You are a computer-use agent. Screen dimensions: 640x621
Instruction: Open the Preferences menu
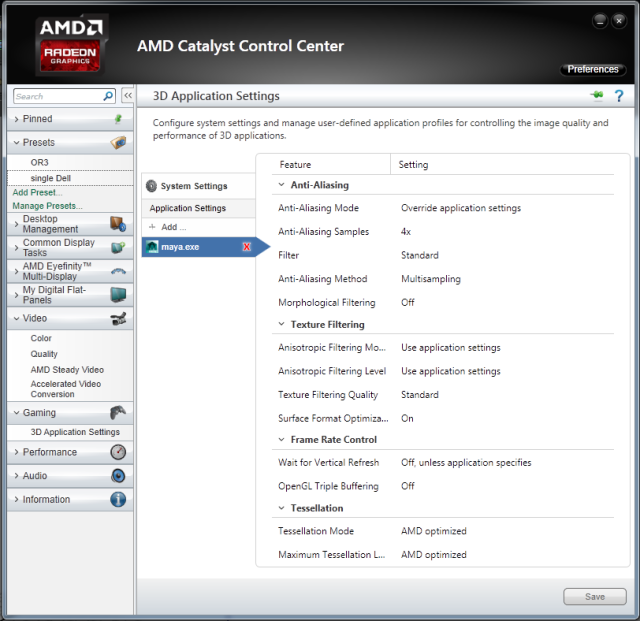click(x=593, y=69)
